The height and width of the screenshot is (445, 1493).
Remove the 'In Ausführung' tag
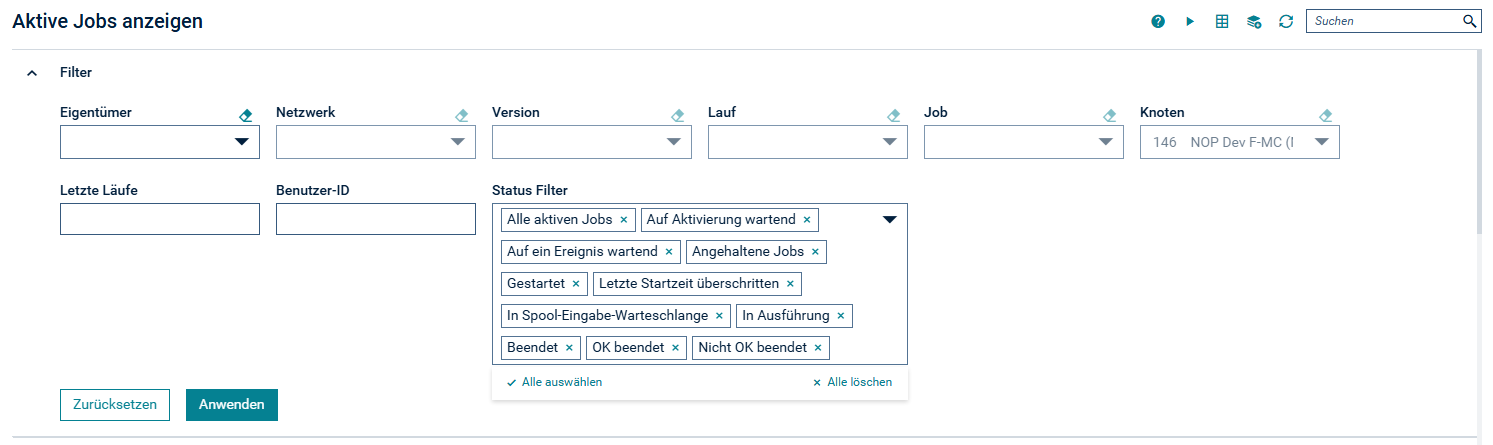841,316
